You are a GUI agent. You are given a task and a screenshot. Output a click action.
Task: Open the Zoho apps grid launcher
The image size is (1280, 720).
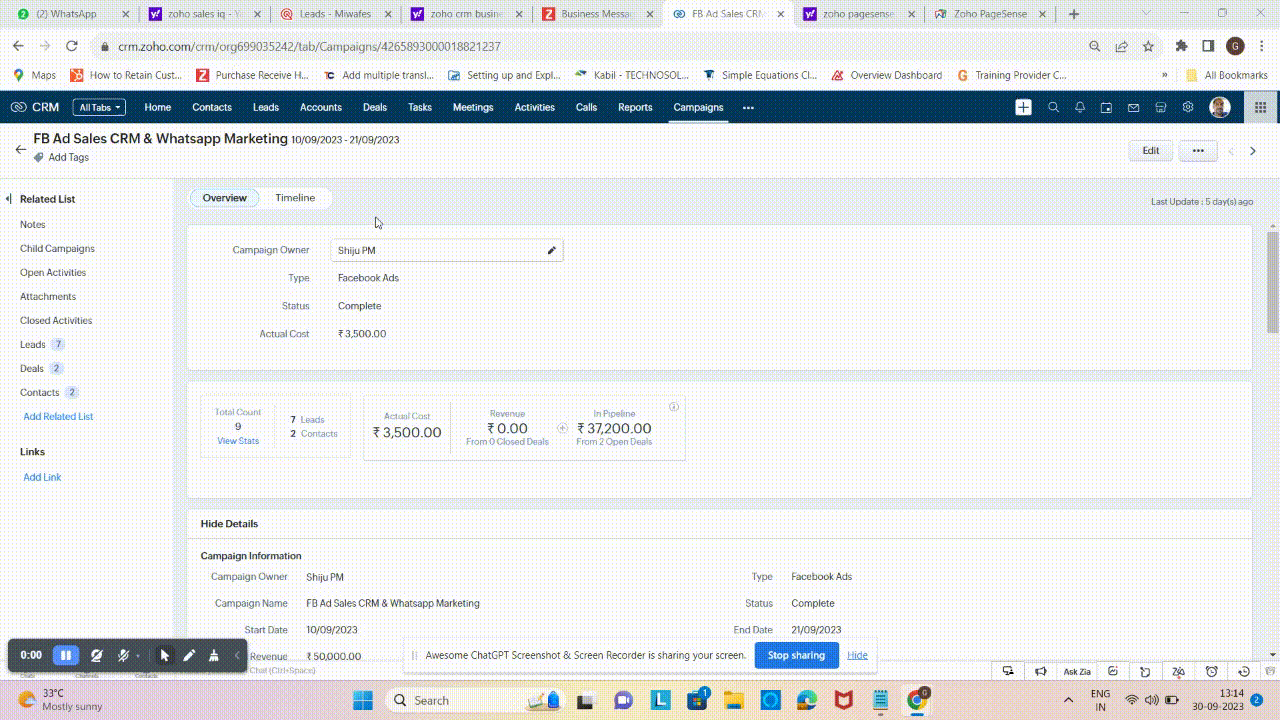[x=1261, y=107]
